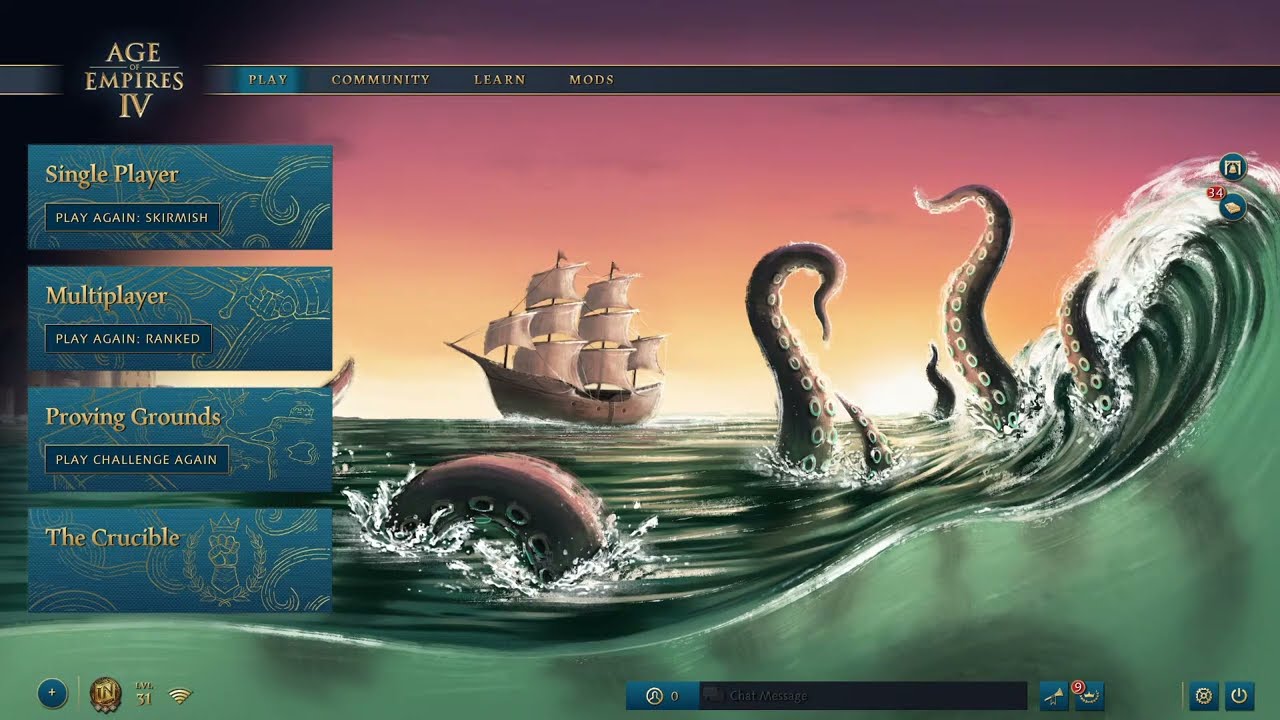
Task: Click the Play Challenge Again button
Action: click(137, 459)
